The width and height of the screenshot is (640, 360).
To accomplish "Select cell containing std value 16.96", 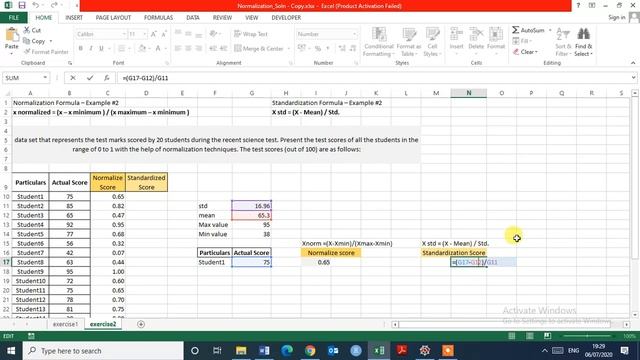I will [251, 206].
